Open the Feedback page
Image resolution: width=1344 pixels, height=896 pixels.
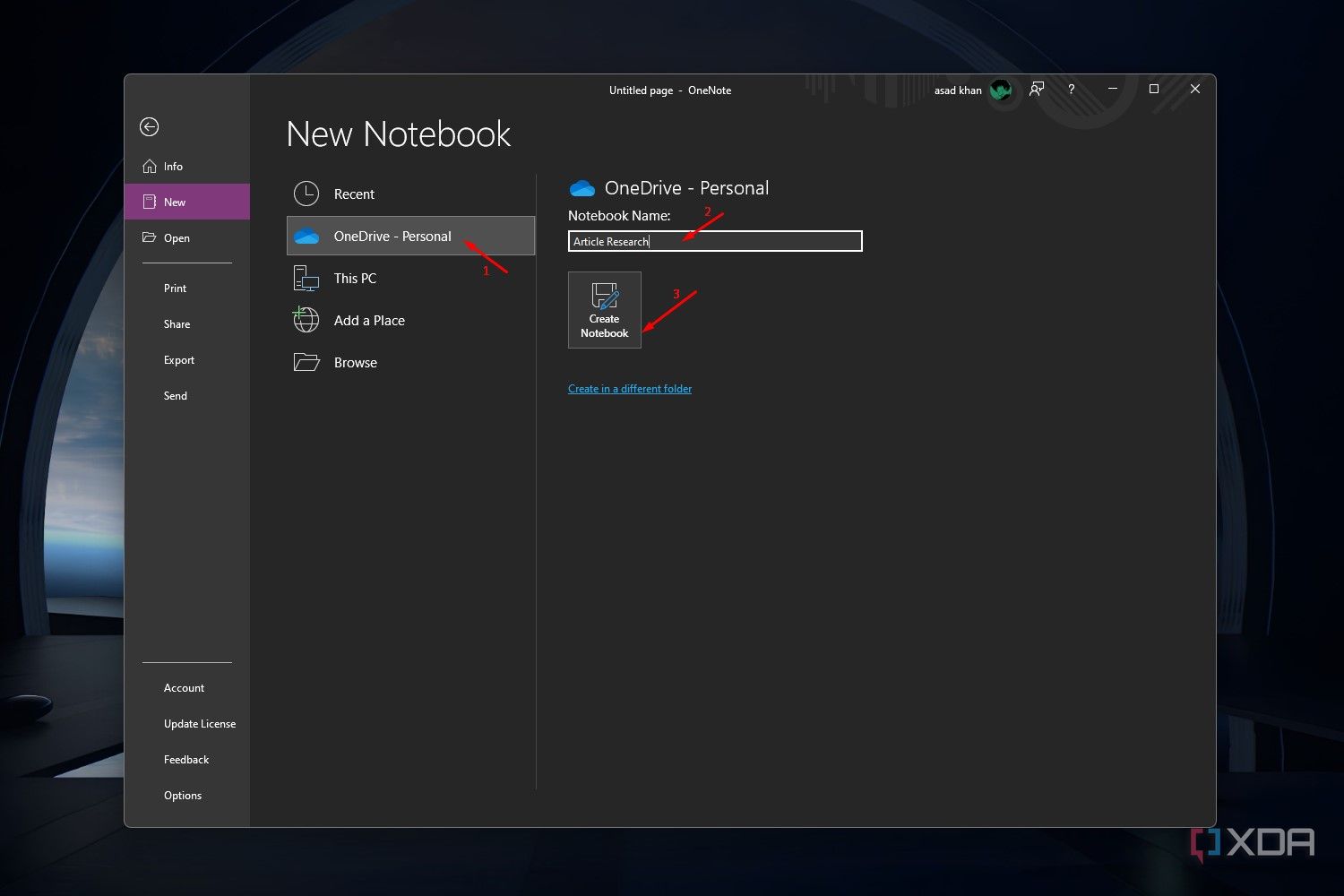pos(186,760)
